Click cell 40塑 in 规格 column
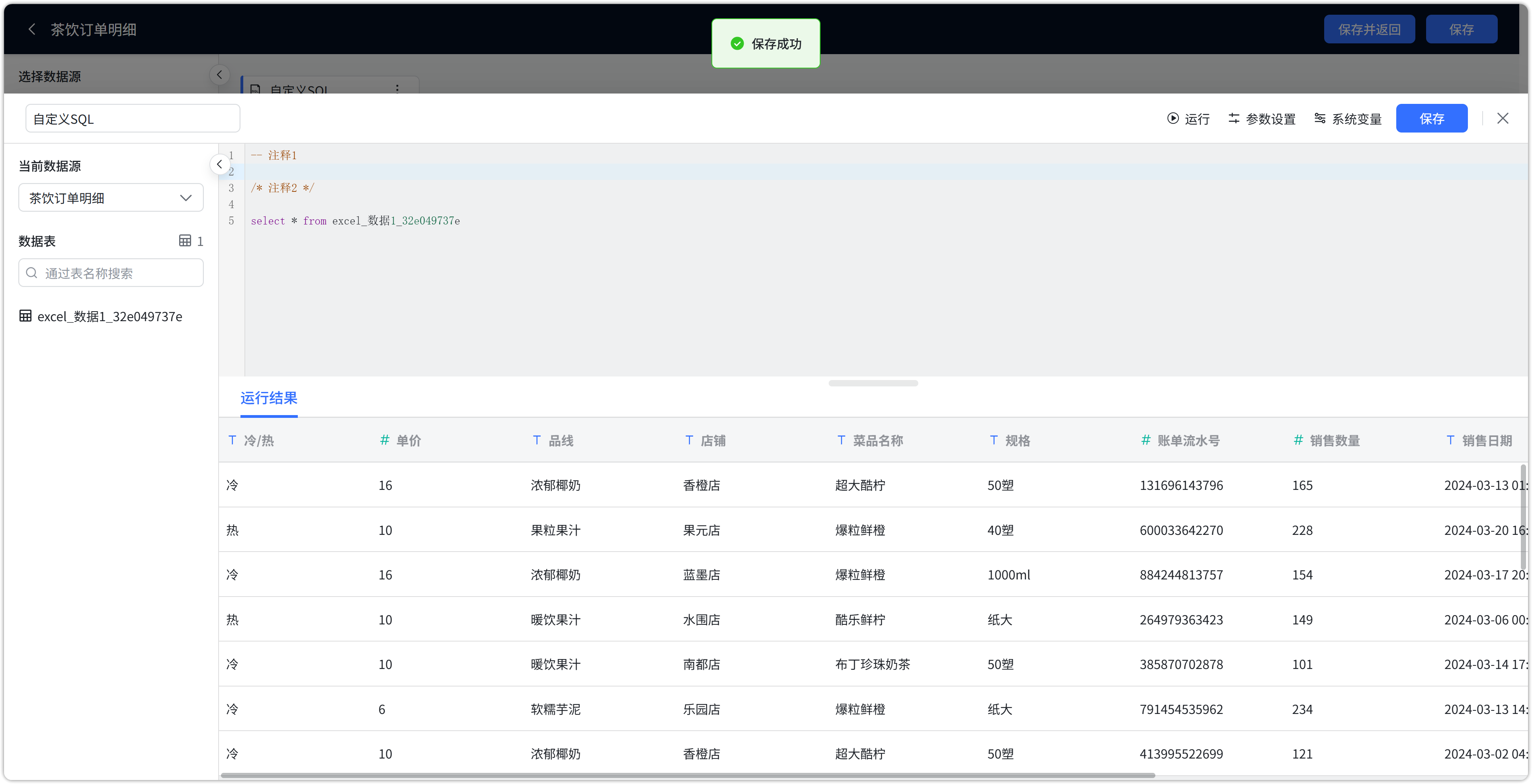Viewport: 1532px width, 784px height. click(1000, 530)
